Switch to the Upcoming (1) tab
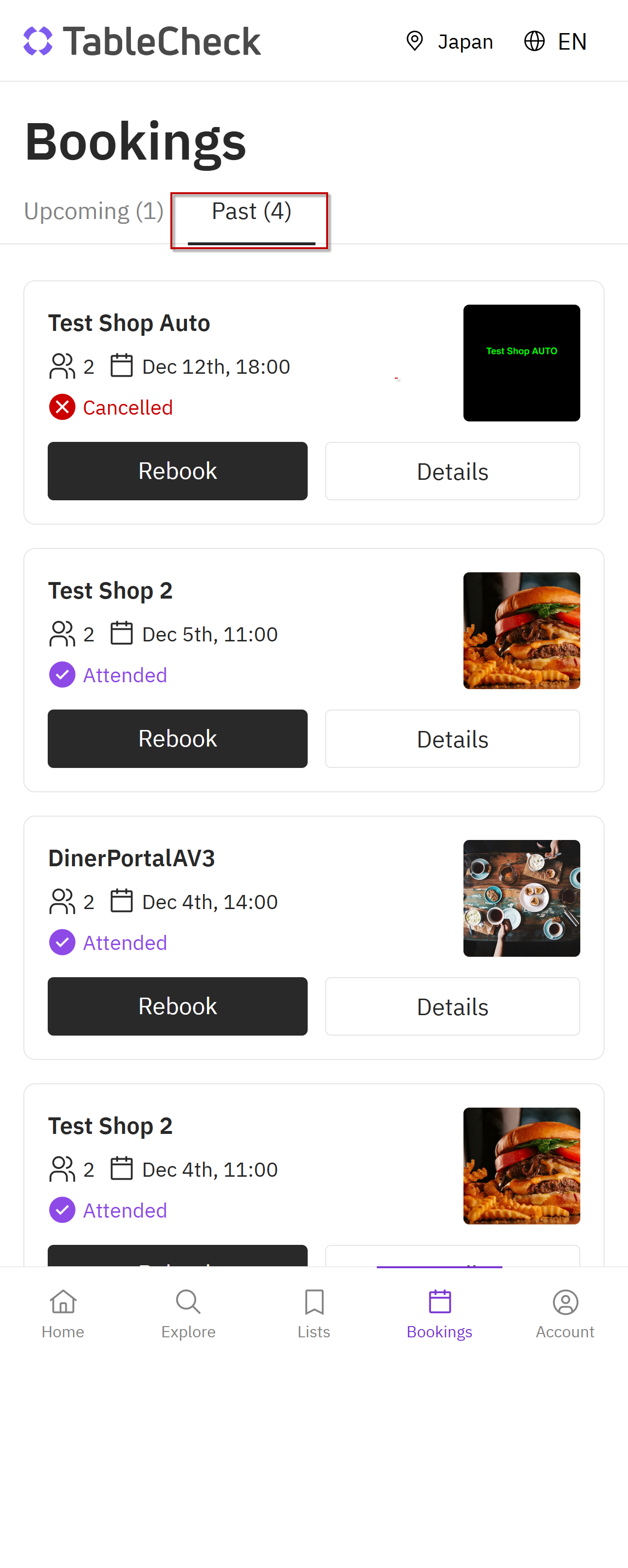 94,211
